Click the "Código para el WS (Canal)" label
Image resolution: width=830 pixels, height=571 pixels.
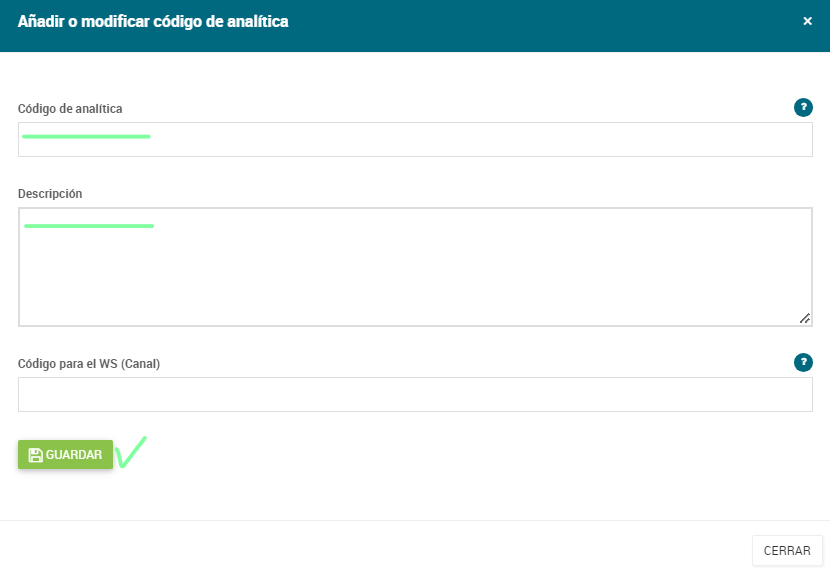[x=89, y=364]
